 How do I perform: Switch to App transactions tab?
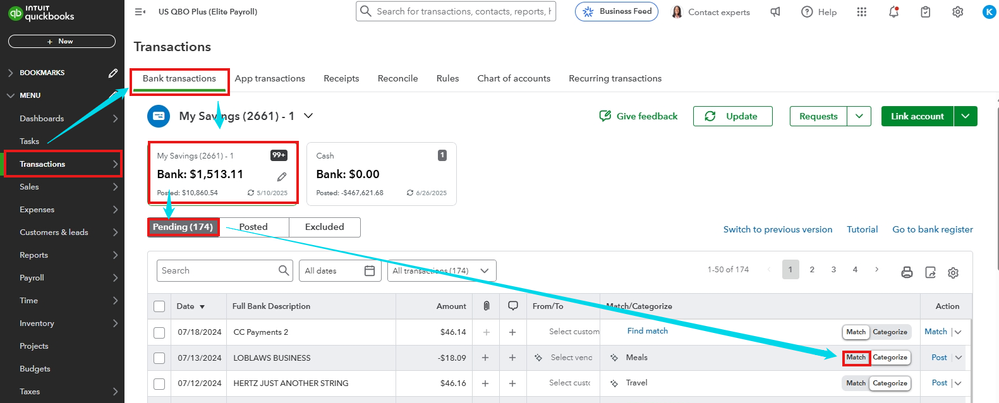point(270,79)
